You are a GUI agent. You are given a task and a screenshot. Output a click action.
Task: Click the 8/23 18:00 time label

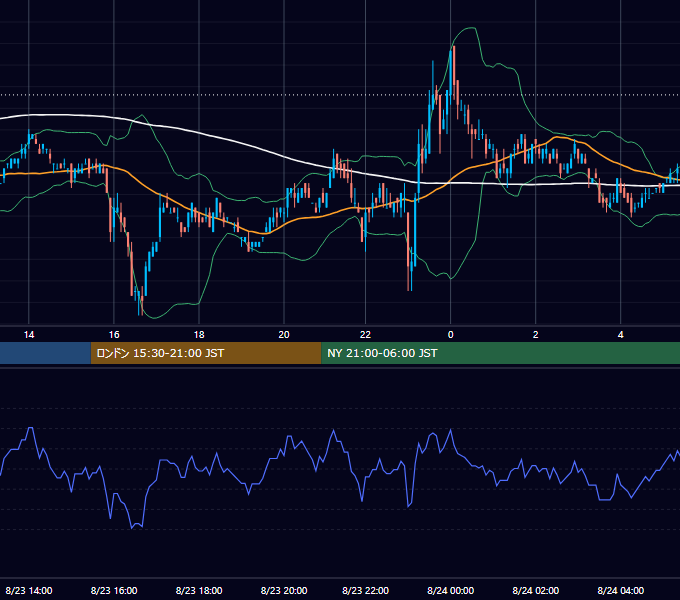pyautogui.click(x=199, y=590)
